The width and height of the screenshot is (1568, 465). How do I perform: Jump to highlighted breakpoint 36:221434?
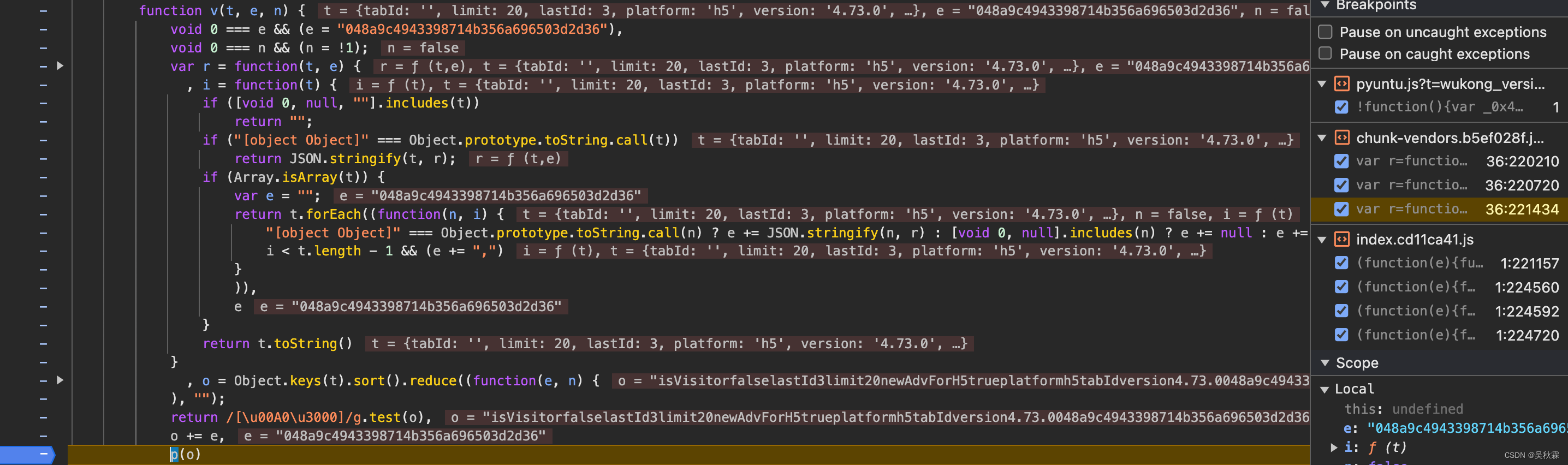pos(1439,210)
